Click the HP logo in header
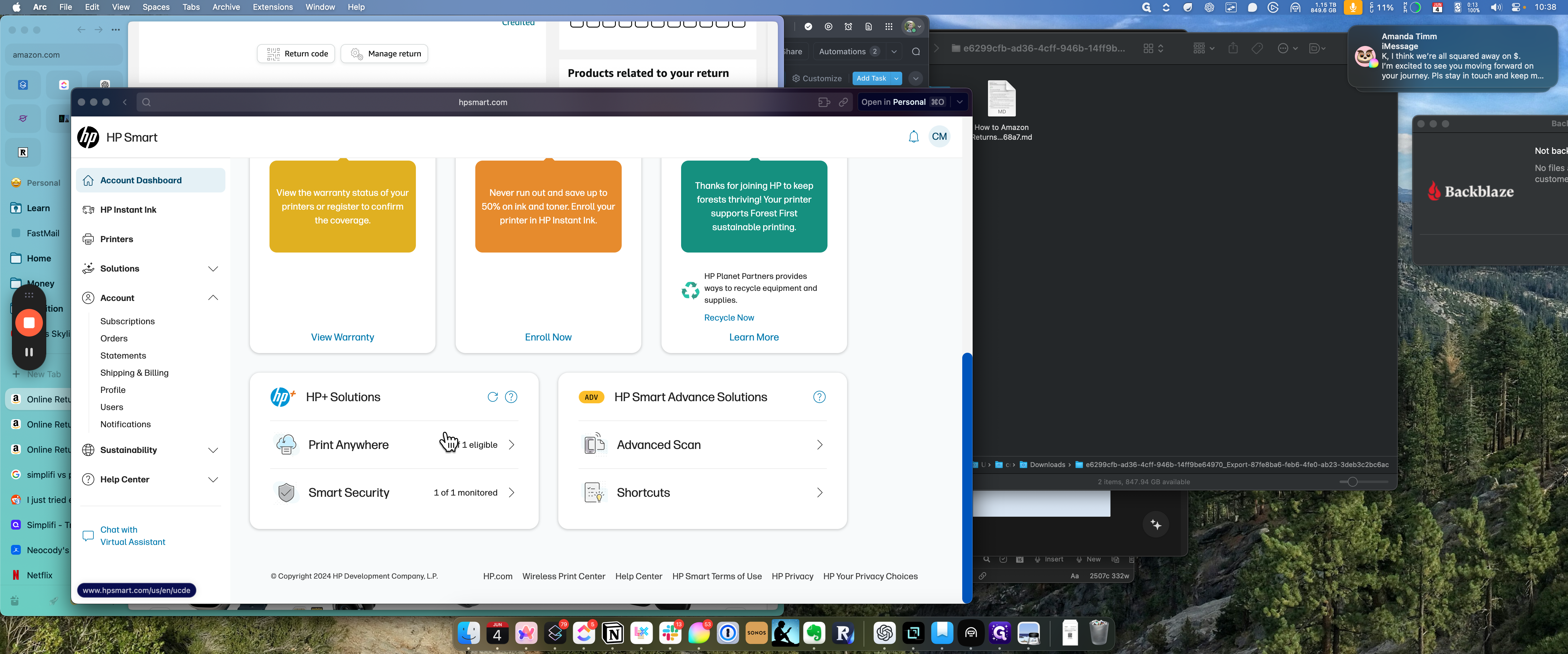Viewport: 1568px width, 654px height. [x=88, y=138]
